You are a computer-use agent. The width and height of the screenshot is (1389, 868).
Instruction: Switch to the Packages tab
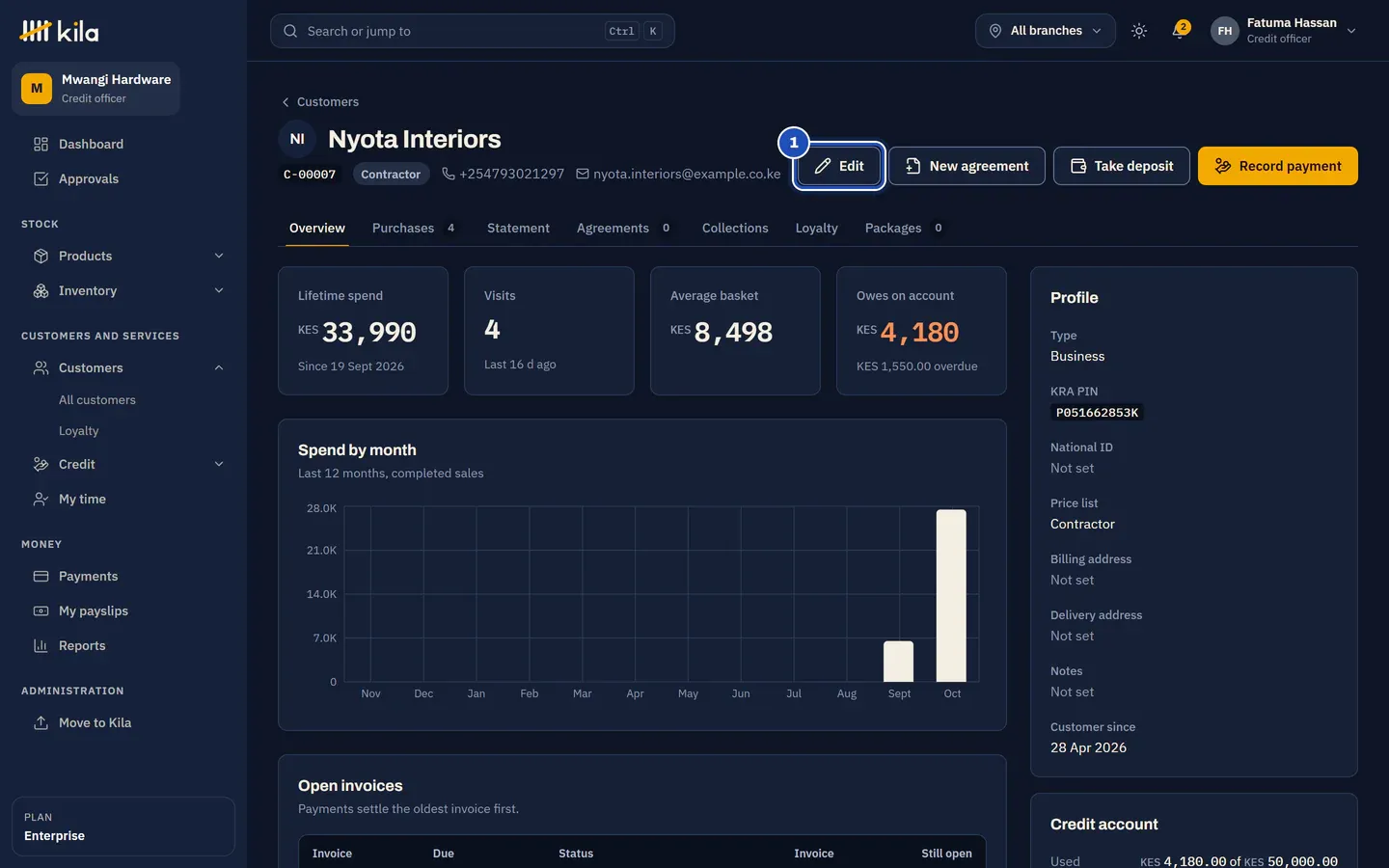[904, 229]
